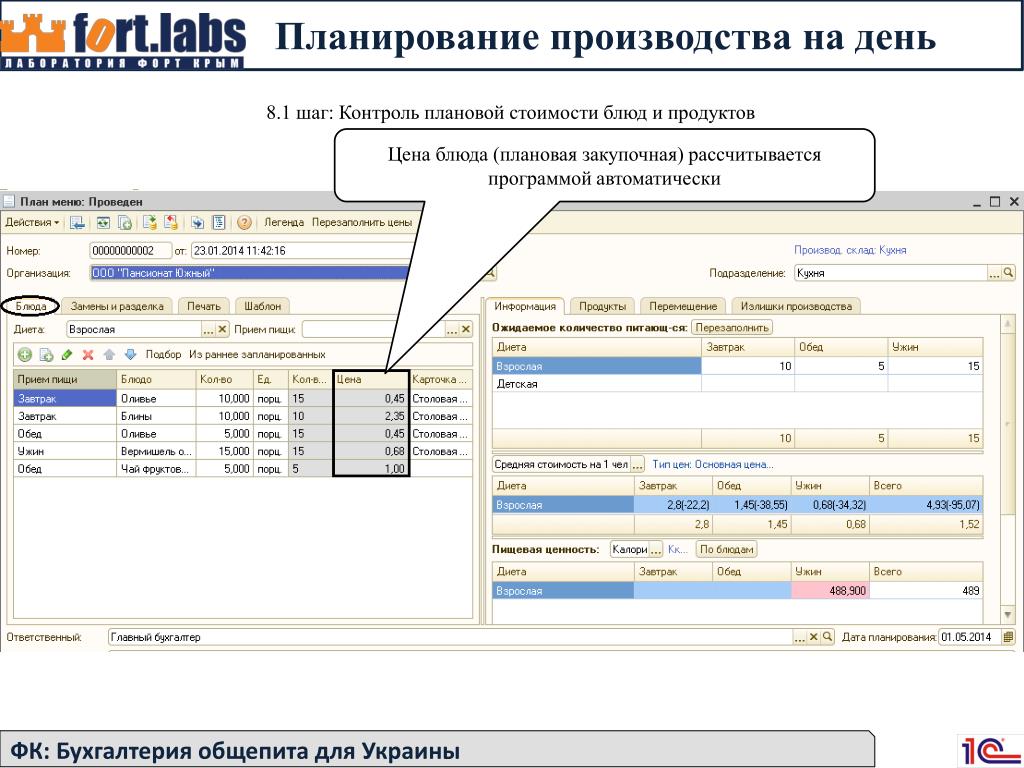Open the Печать tab
Screen dimensions: 1024x768
tap(204, 306)
